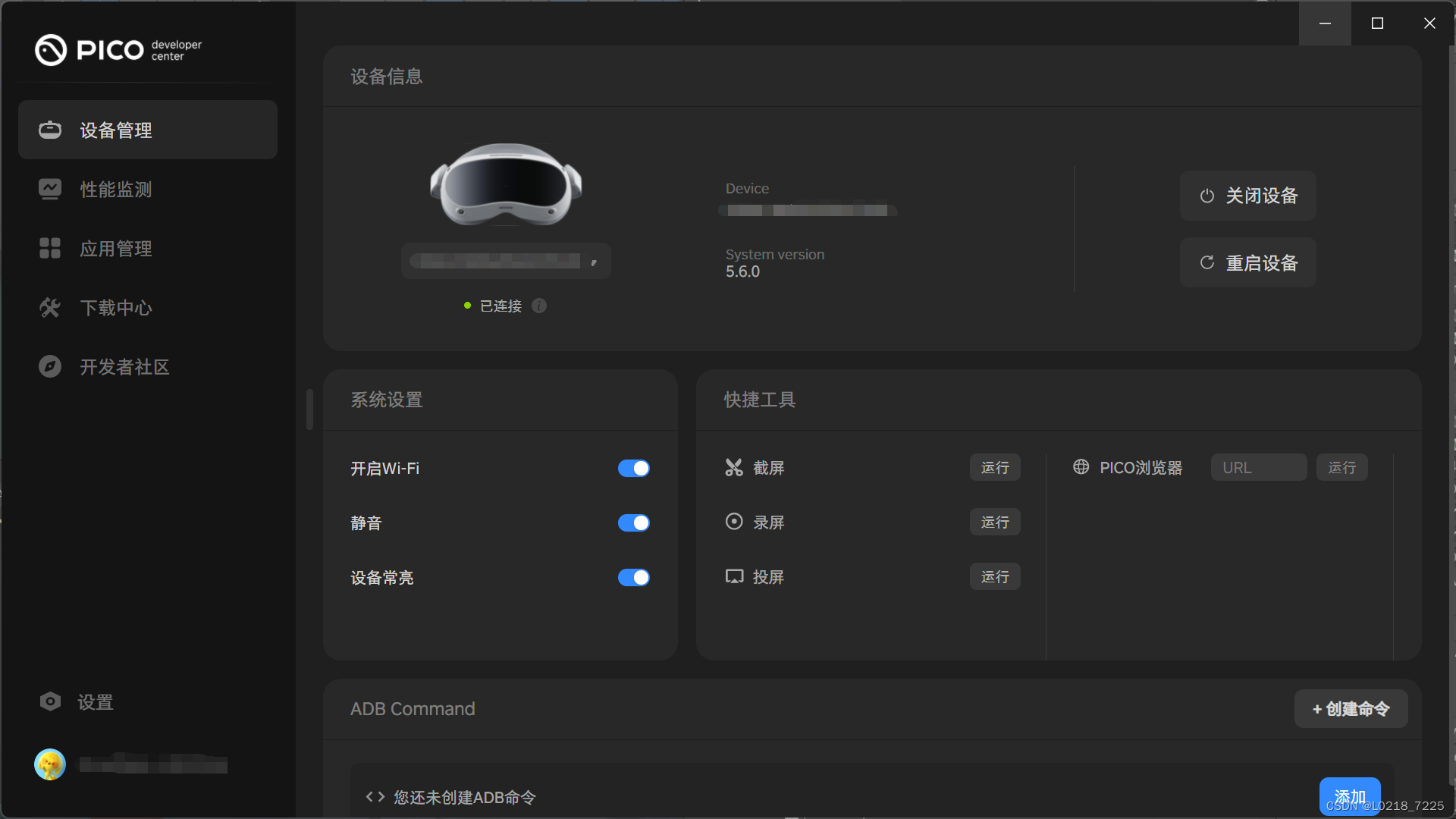
Task: Select the 性能监测 monitoring icon in sidebar
Action: pyautogui.click(x=50, y=189)
